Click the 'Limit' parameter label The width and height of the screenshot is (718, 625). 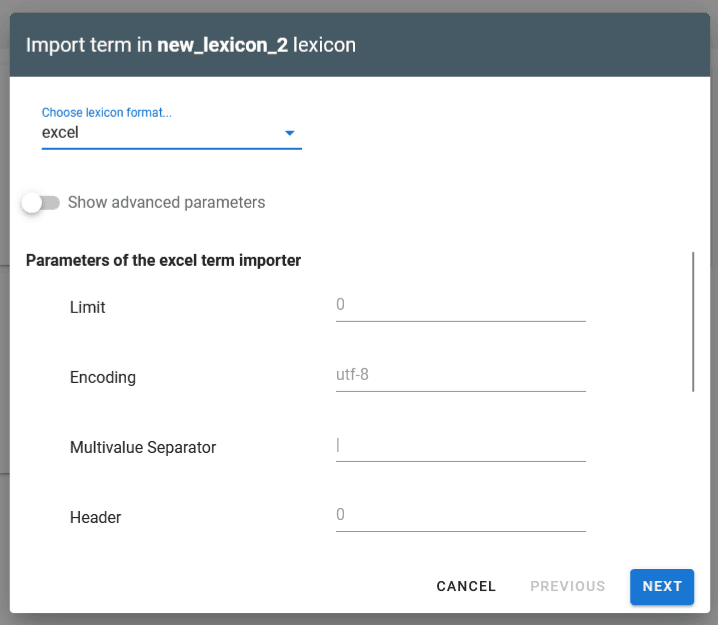tap(88, 308)
